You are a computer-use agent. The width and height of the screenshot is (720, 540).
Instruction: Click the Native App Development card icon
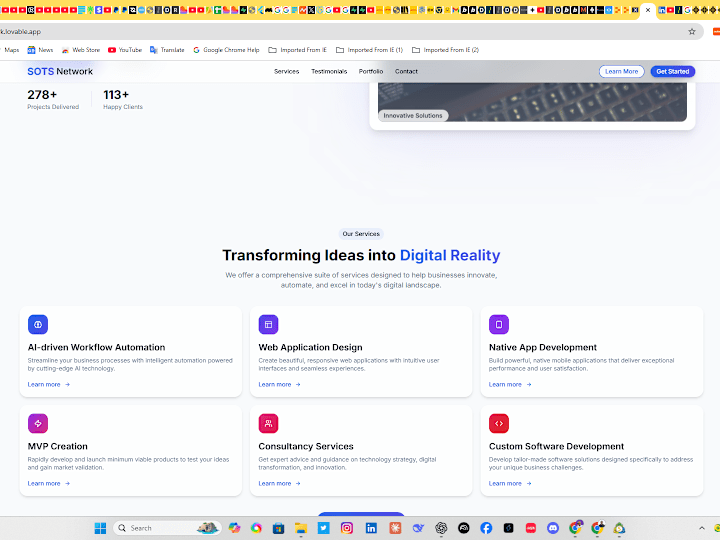click(x=499, y=324)
